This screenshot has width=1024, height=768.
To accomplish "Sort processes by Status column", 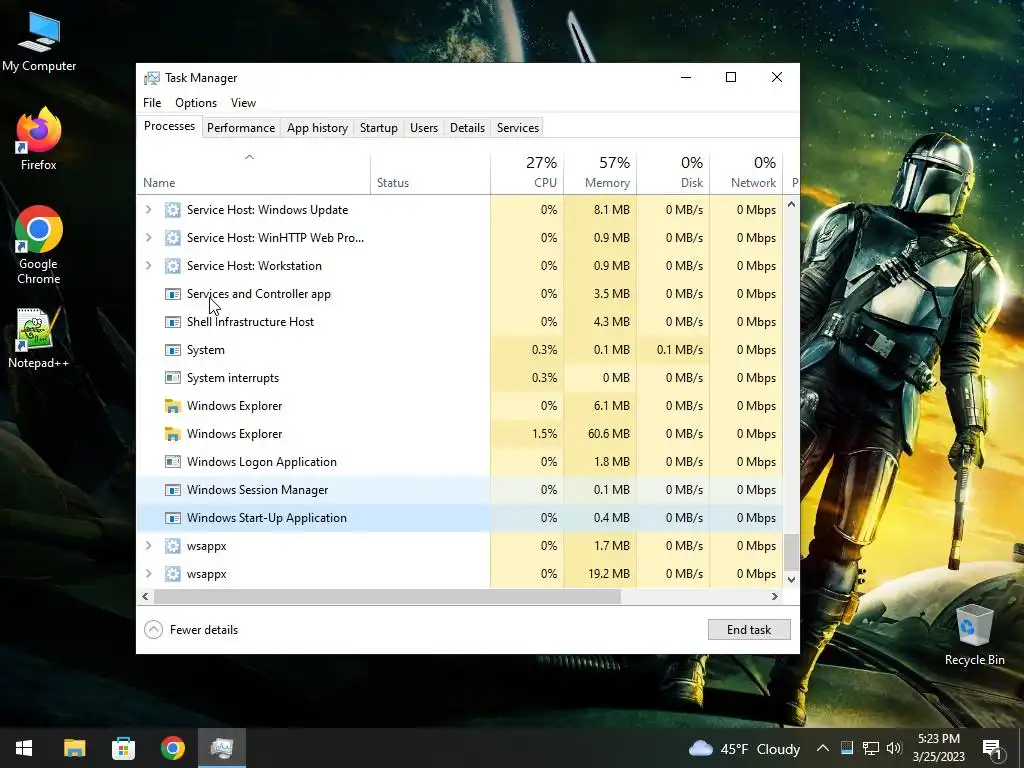I will 430,174.
